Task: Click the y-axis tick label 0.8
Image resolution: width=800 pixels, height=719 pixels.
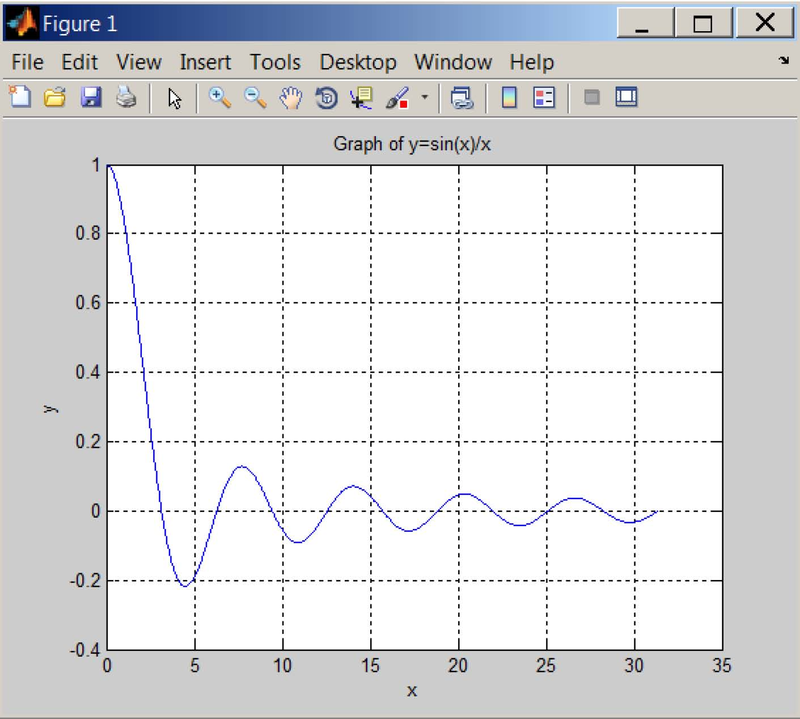Action: pos(88,233)
